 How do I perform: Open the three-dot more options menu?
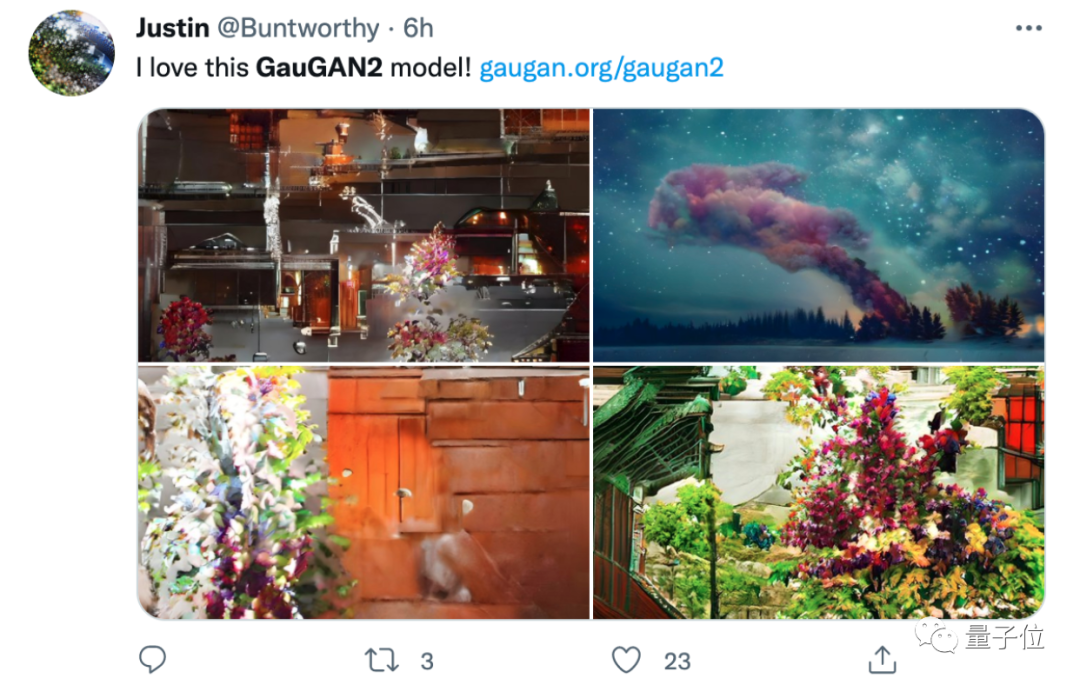(x=1028, y=28)
